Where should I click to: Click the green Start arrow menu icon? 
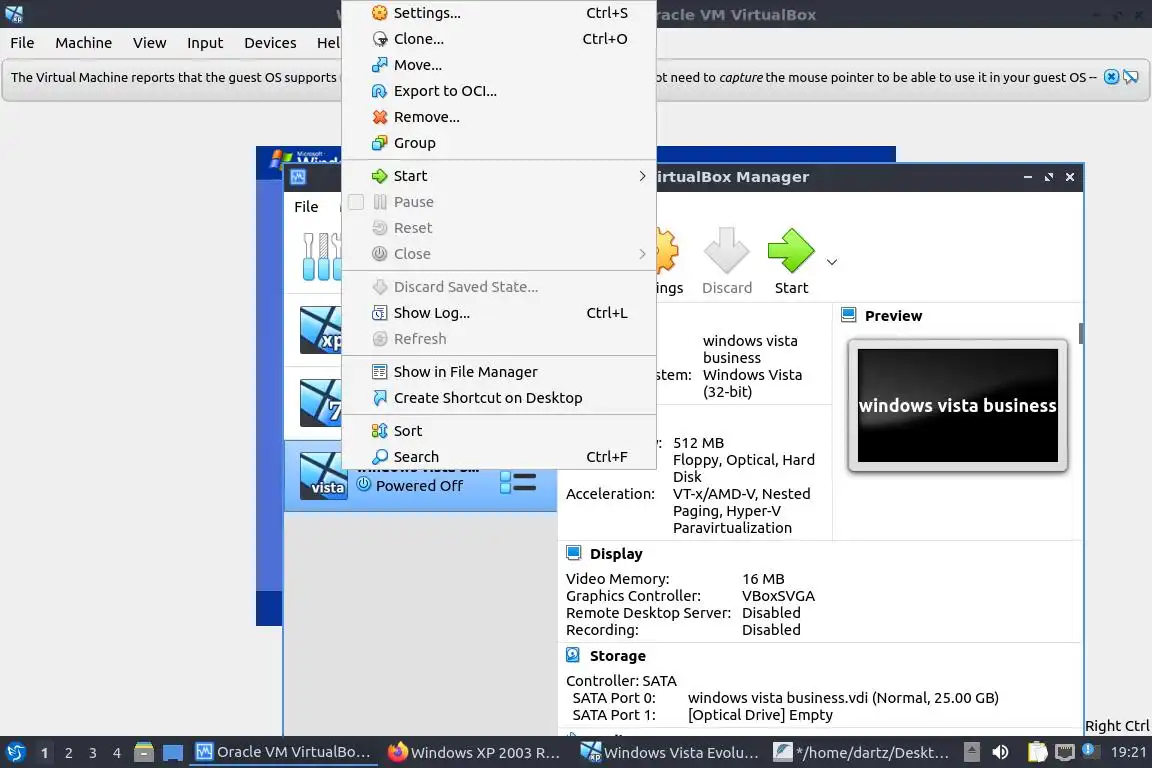coord(379,176)
